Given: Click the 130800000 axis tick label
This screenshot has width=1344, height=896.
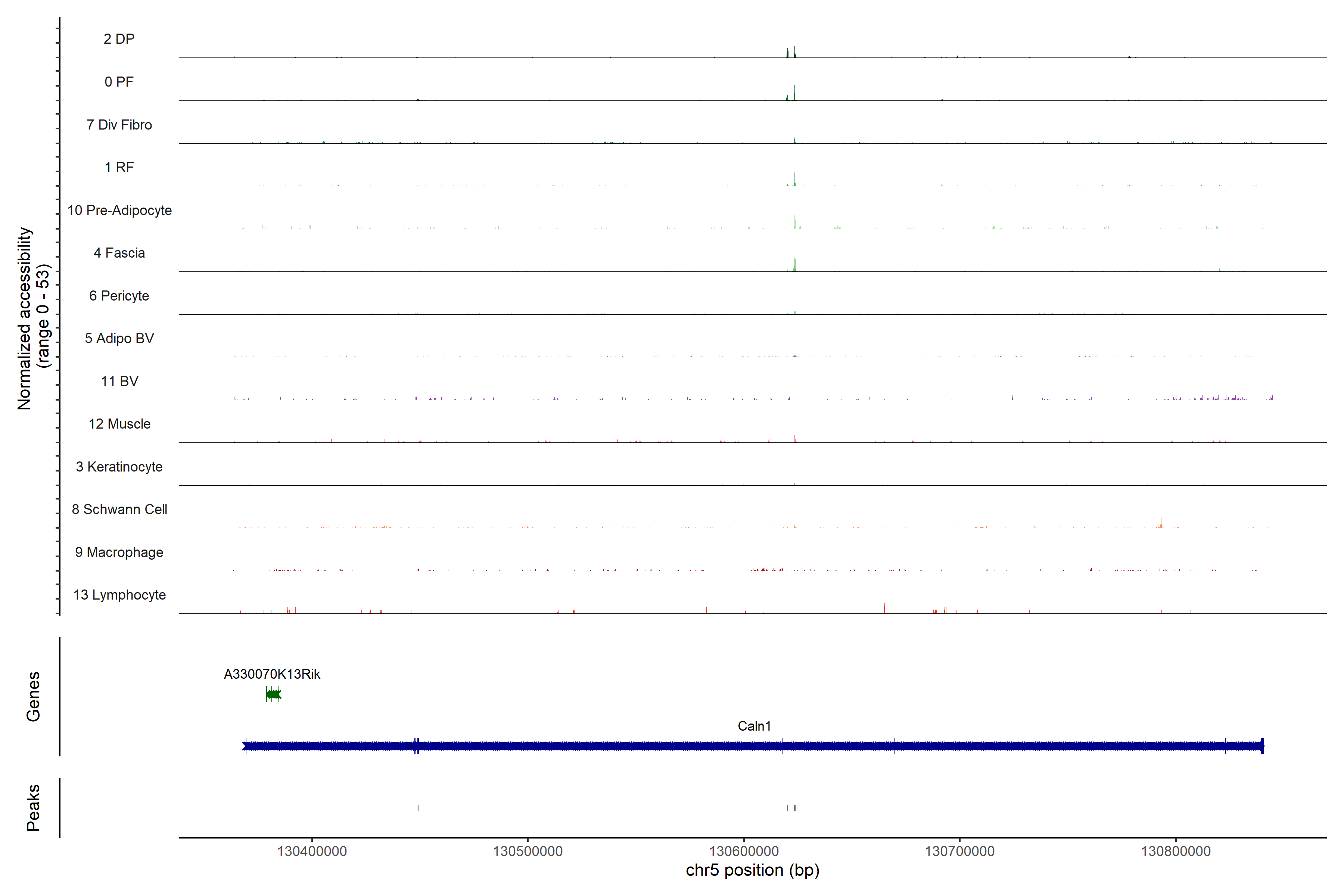Looking at the screenshot, I should (x=1175, y=851).
